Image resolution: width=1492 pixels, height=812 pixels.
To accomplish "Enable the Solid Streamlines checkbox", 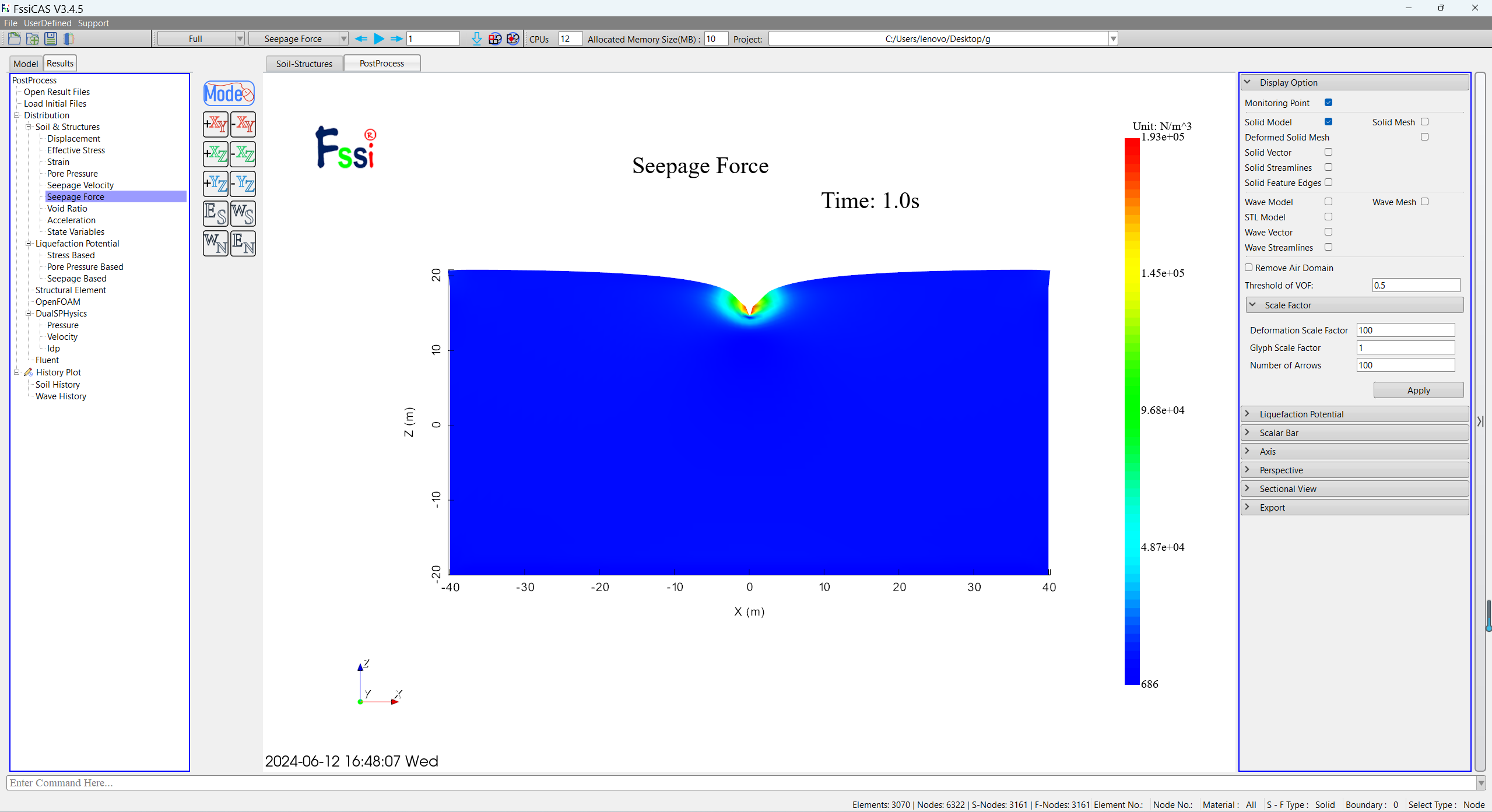I will 1328,167.
